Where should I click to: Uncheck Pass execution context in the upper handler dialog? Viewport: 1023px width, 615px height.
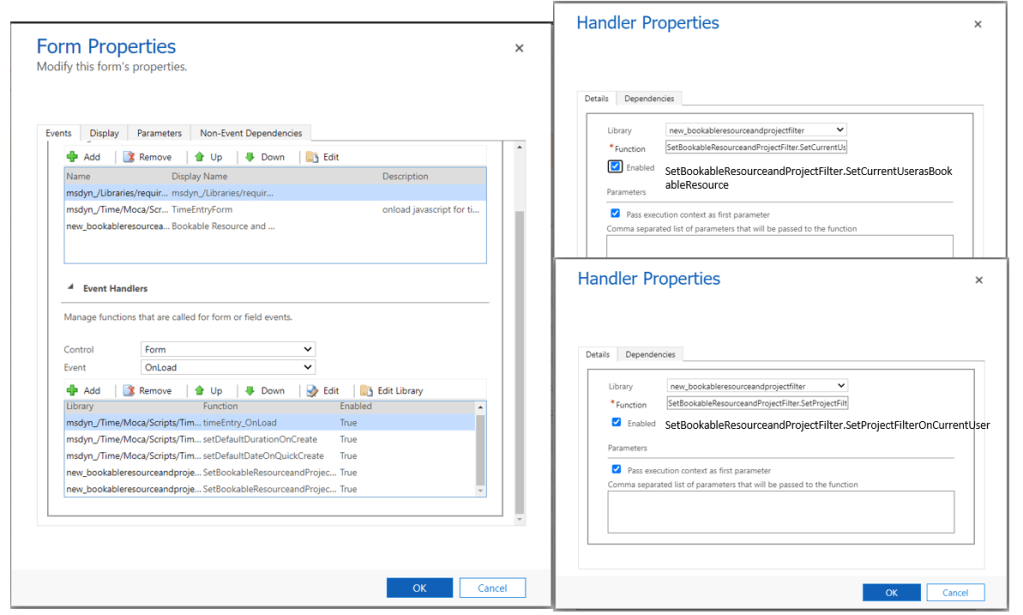tap(615, 213)
